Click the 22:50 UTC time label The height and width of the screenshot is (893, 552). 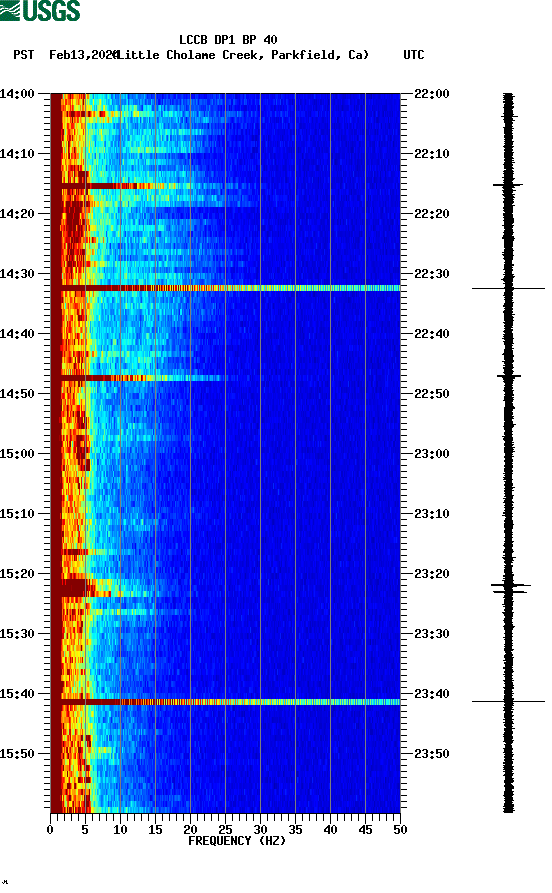pyautogui.click(x=432, y=394)
